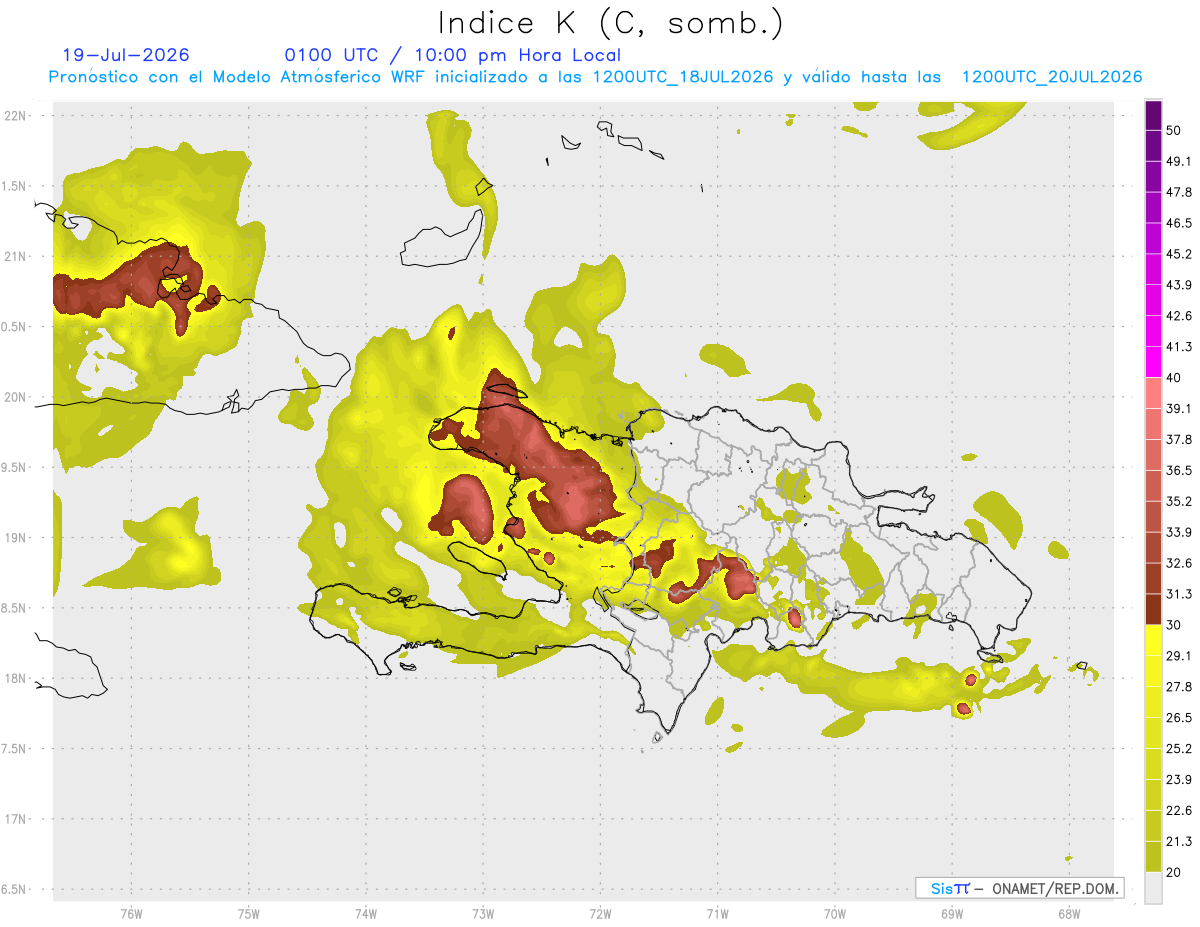
Task: Click the "27.8" colorbar value
Action: click(x=1179, y=687)
